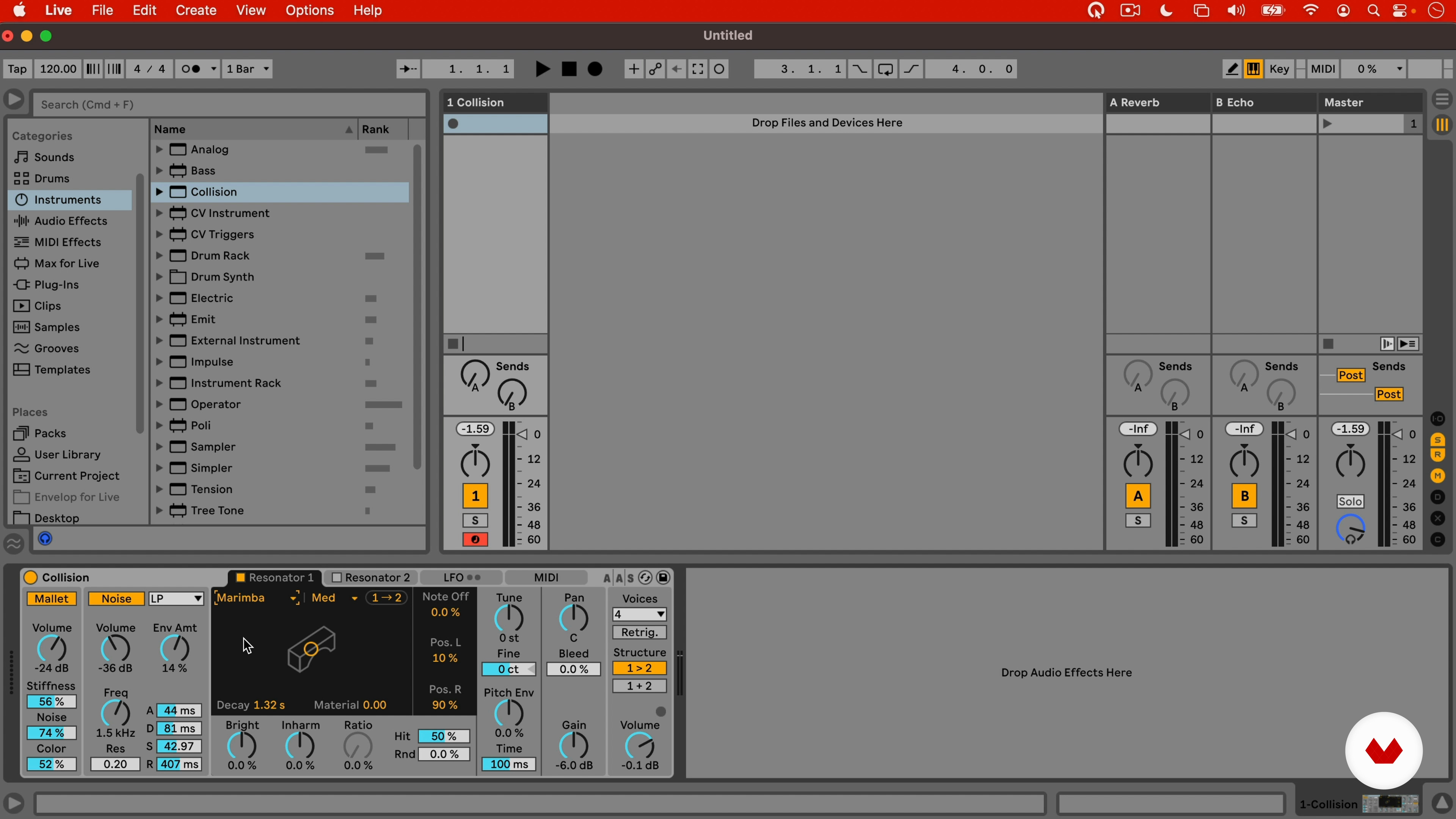
Task: Click Stop All Clips button on Master
Action: [1328, 344]
